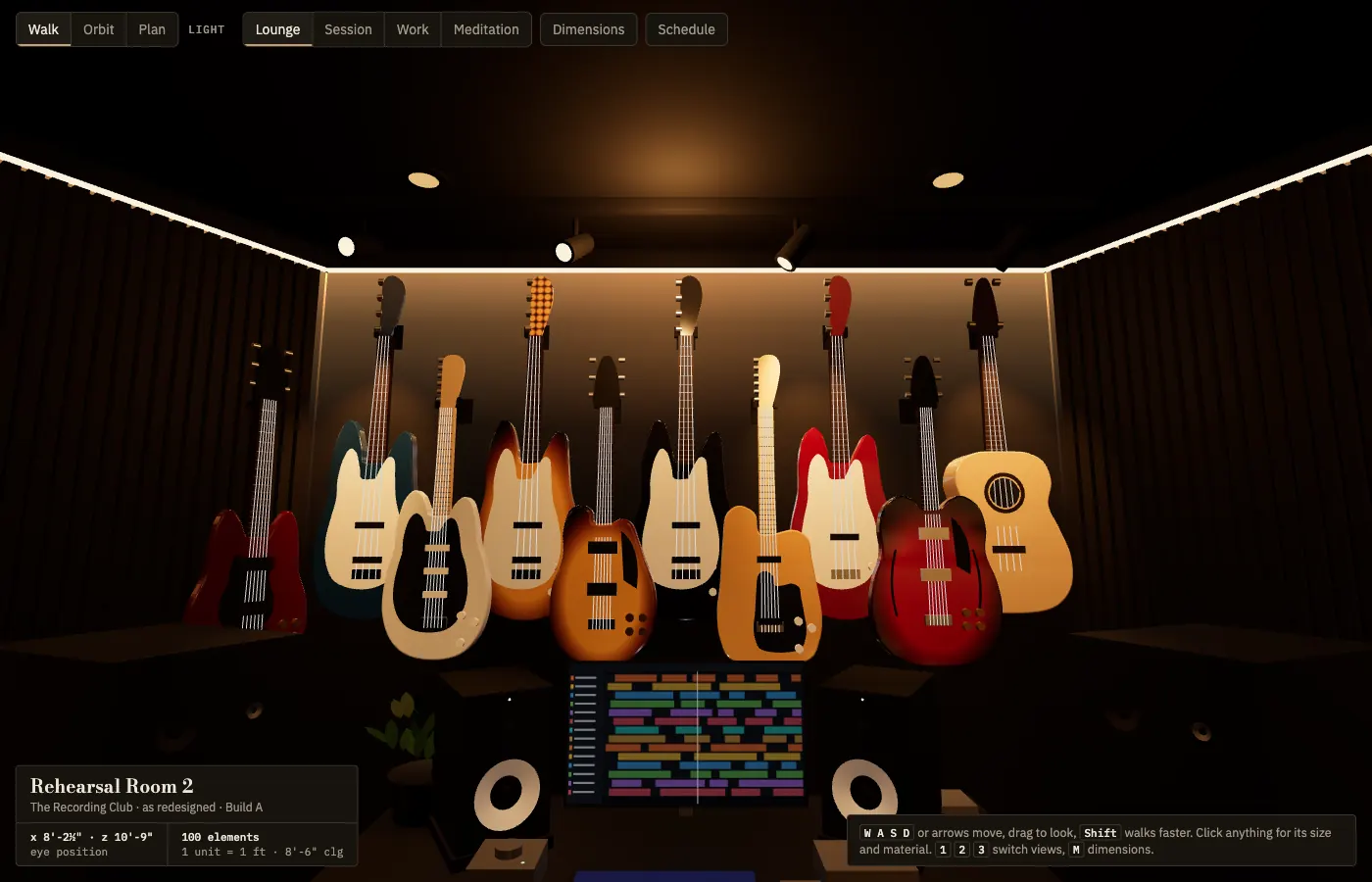The image size is (1372, 882).
Task: Switch to Walk view mode
Action: tap(43, 29)
